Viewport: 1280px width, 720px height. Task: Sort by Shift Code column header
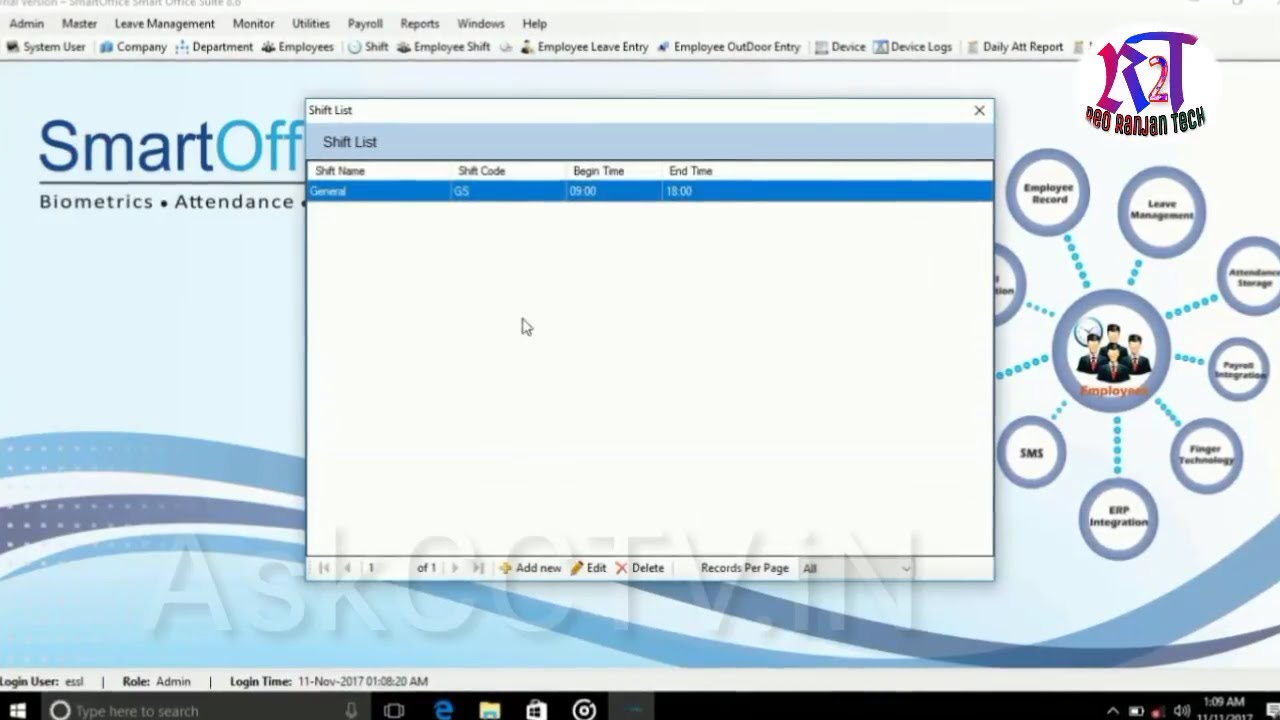coord(481,171)
